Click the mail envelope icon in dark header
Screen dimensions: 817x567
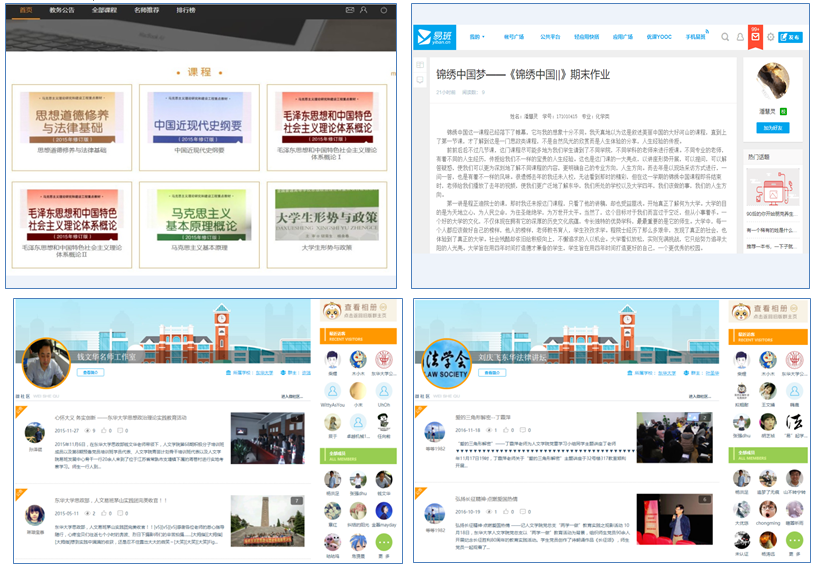(350, 10)
